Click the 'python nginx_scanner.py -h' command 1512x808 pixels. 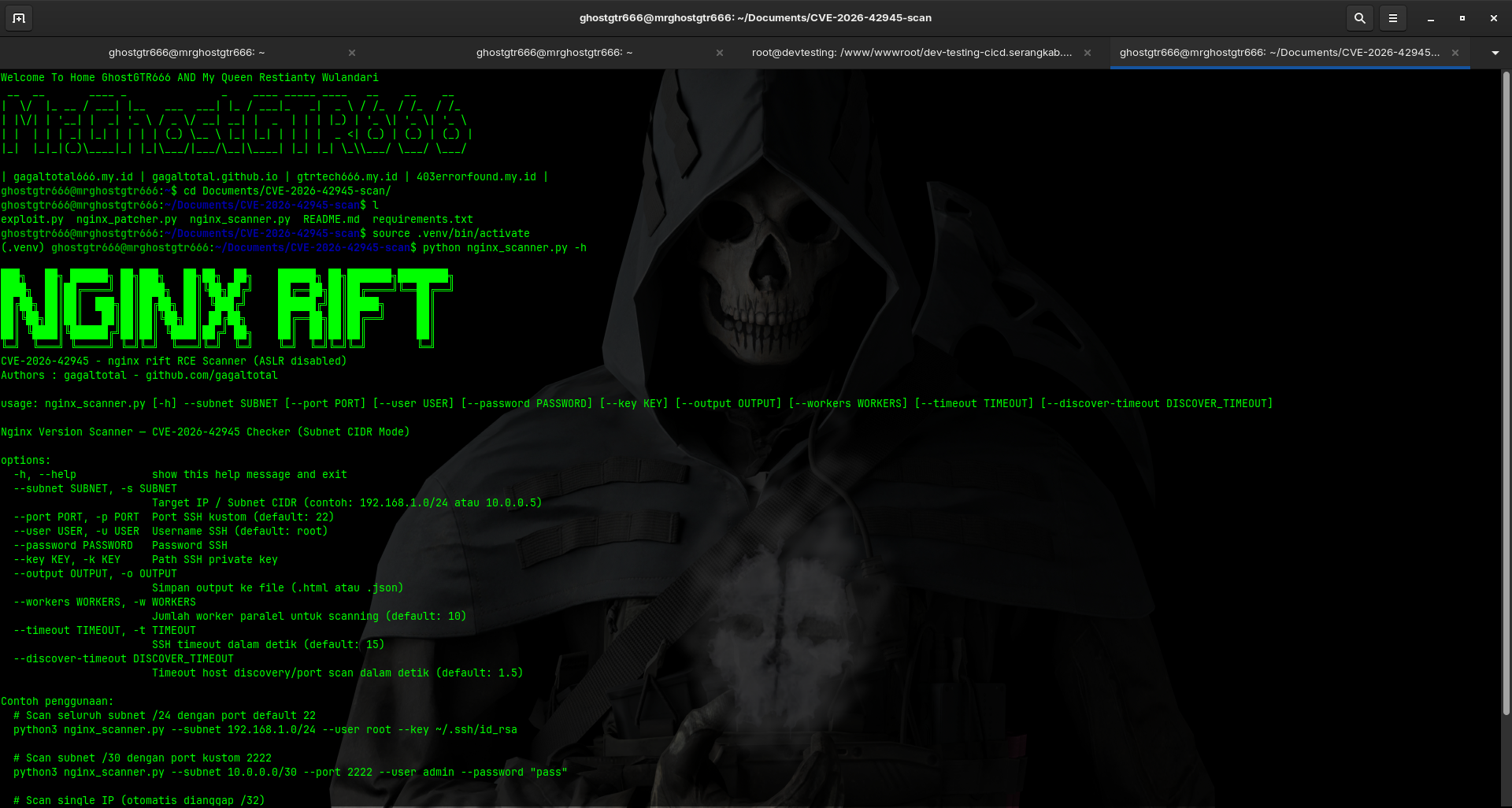tap(505, 248)
